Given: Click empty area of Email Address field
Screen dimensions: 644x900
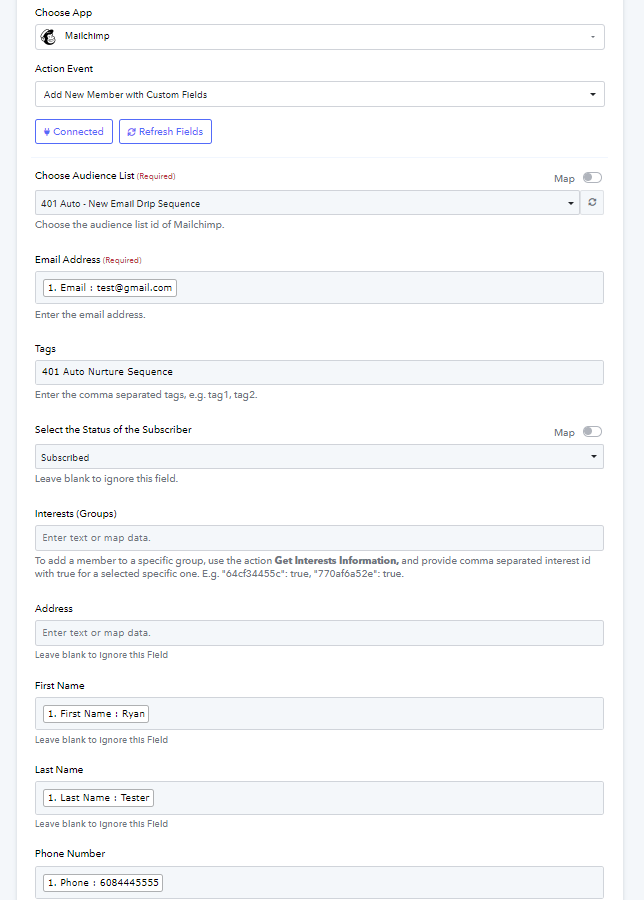Looking at the screenshot, I should (x=390, y=288).
